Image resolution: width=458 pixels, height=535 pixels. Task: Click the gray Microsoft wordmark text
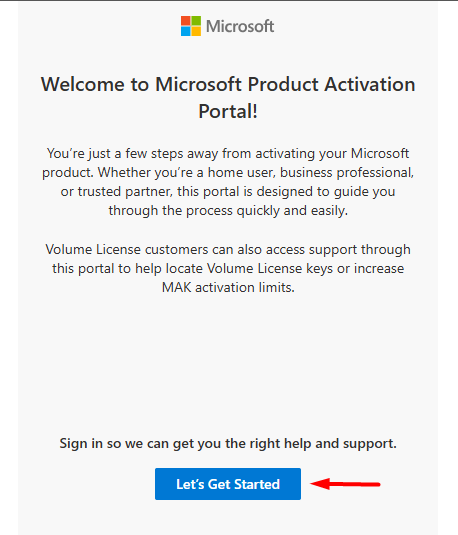click(x=240, y=26)
